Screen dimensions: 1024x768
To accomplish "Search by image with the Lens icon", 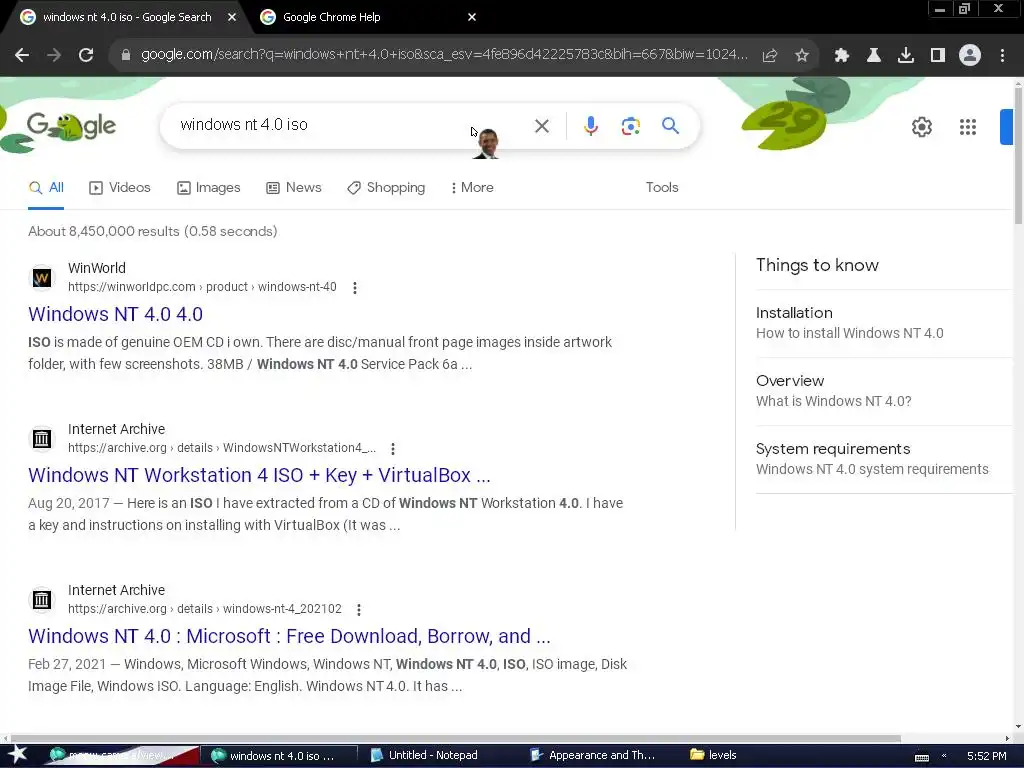I will pyautogui.click(x=631, y=126).
